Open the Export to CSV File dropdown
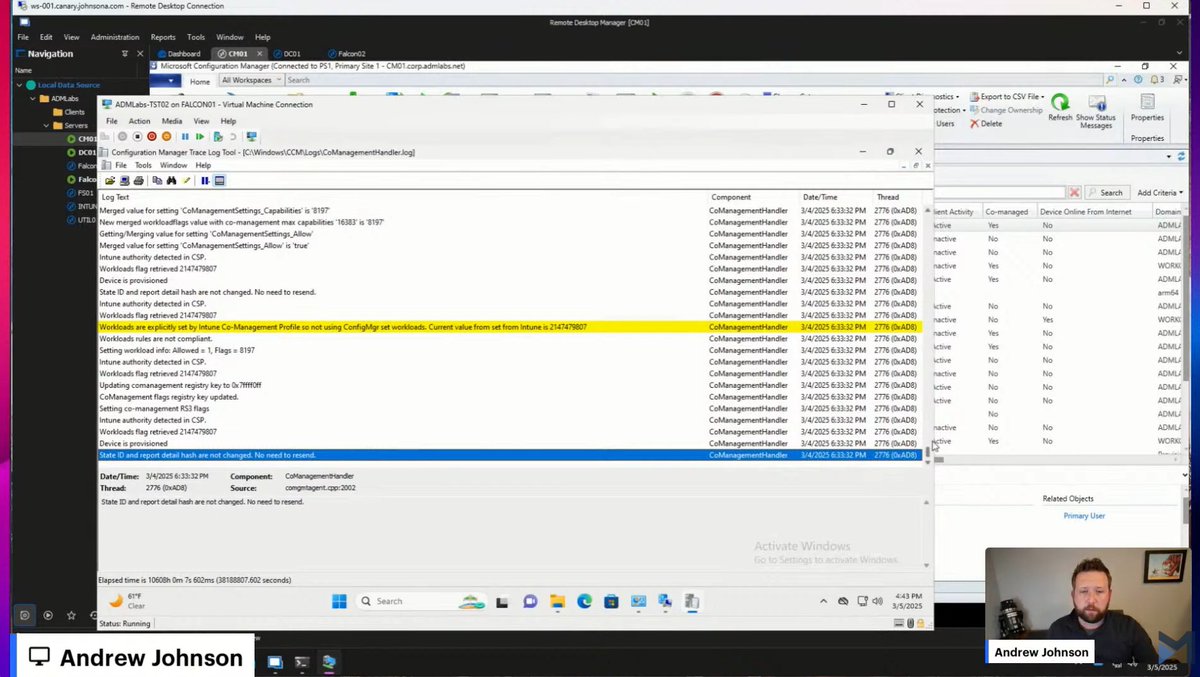This screenshot has height=677, width=1200. click(1042, 97)
